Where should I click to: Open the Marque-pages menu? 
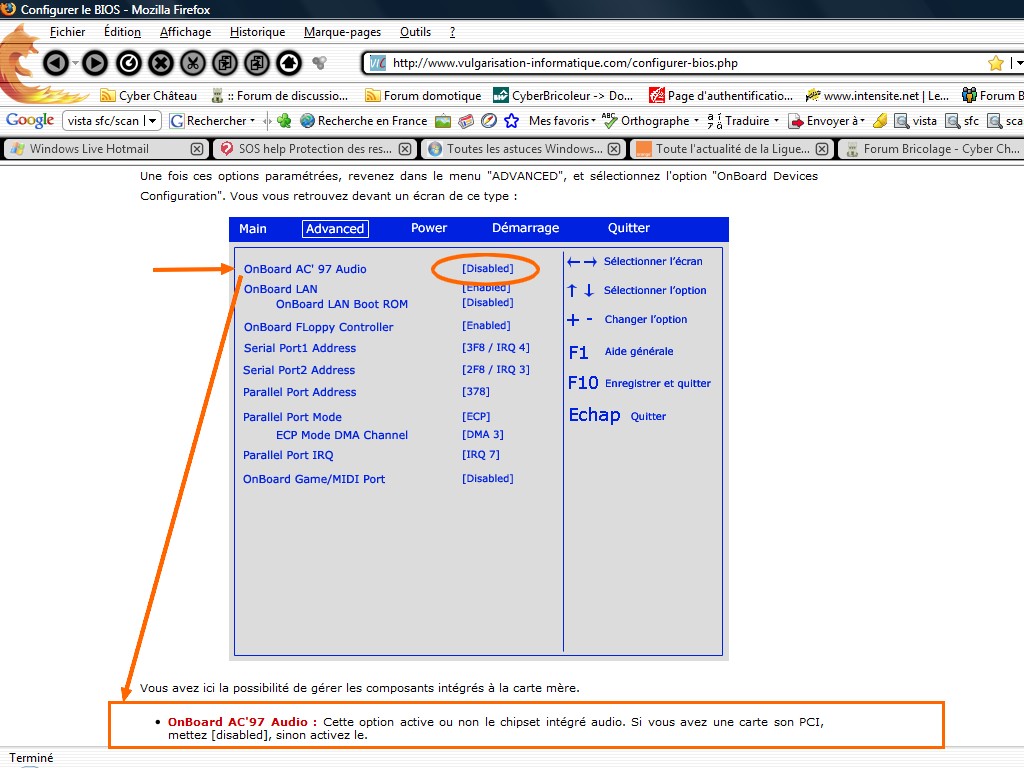[x=342, y=32]
